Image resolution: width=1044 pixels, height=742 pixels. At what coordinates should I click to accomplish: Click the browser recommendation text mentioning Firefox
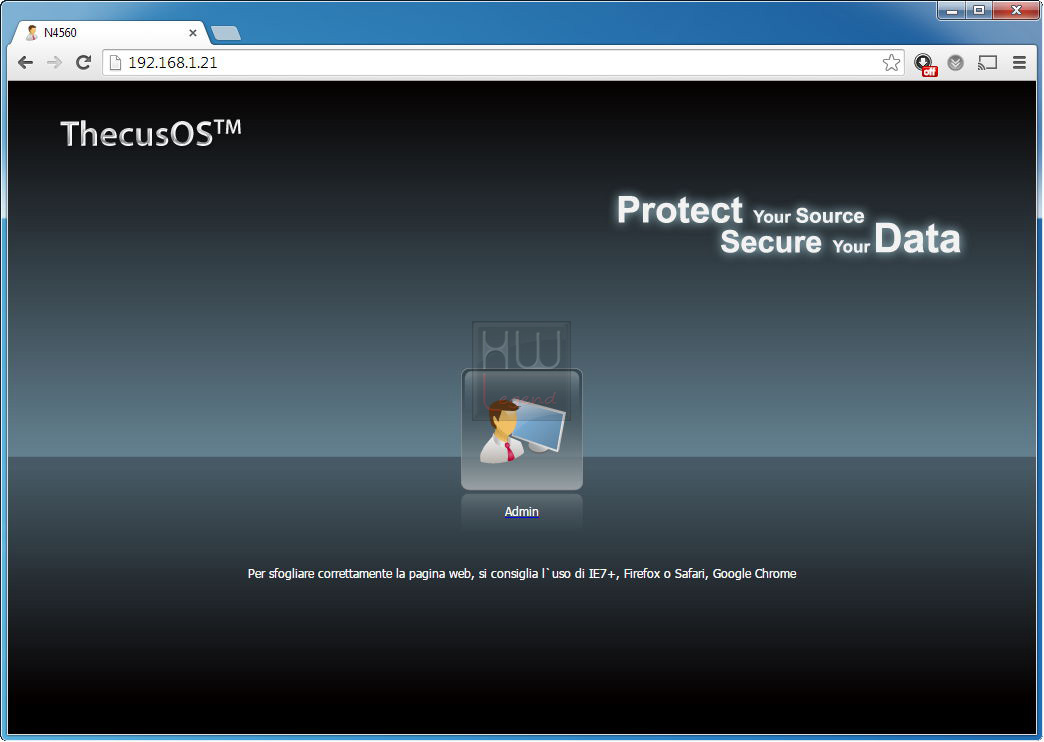tap(522, 573)
